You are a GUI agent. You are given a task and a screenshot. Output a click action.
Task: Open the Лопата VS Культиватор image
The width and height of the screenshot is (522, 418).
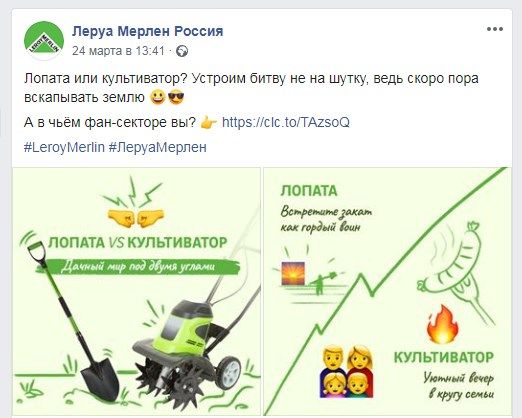pyautogui.click(x=137, y=292)
